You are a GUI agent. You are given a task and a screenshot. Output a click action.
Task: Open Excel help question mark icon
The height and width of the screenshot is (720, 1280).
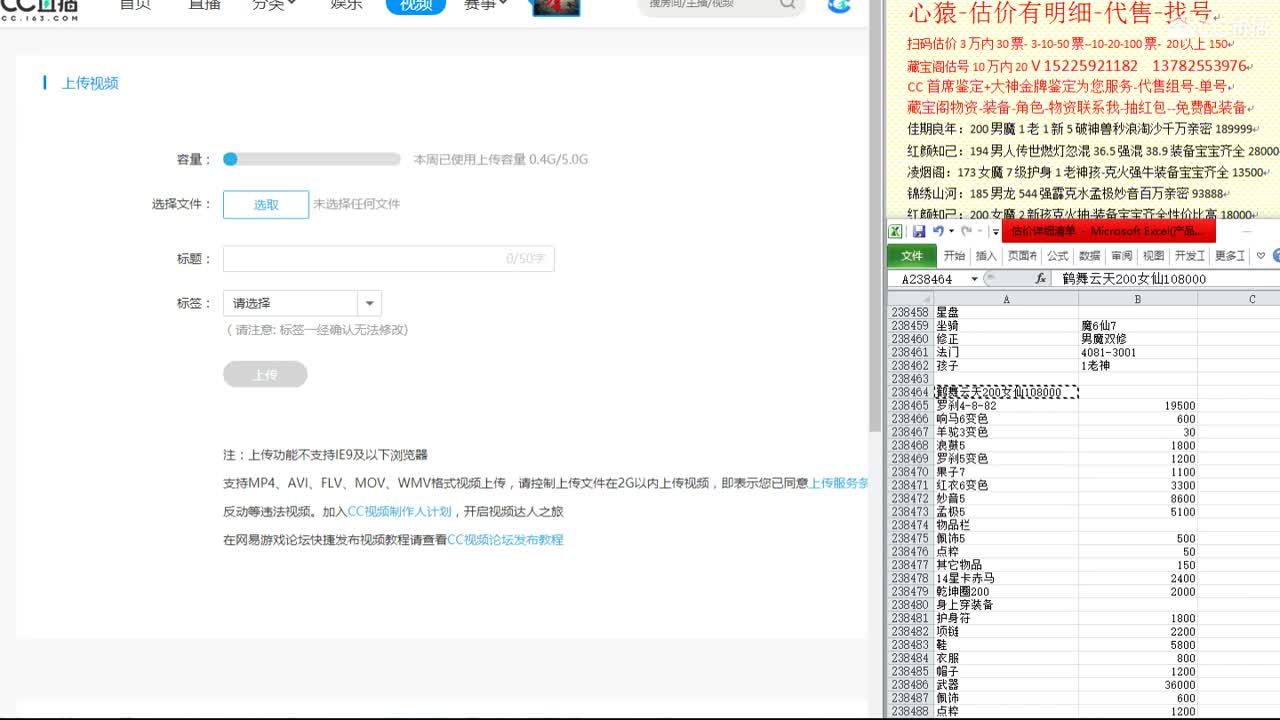point(1276,256)
